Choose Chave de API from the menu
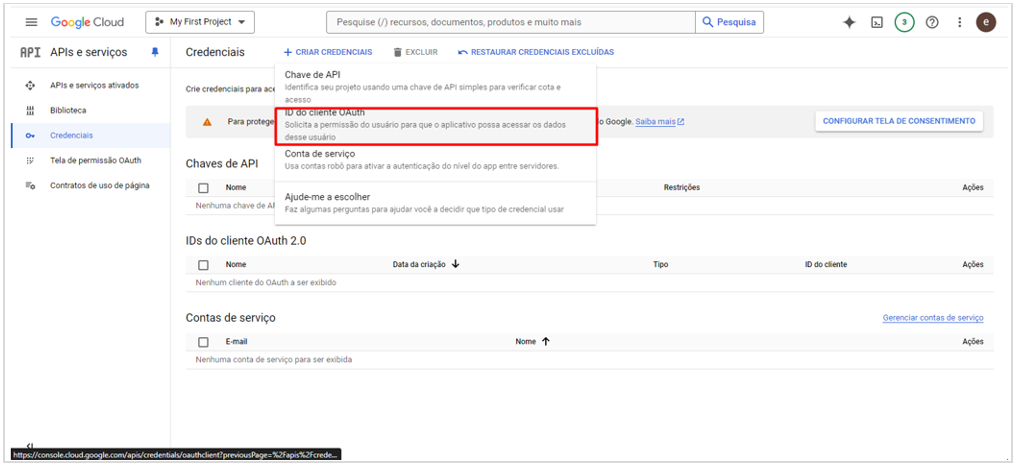 435,87
